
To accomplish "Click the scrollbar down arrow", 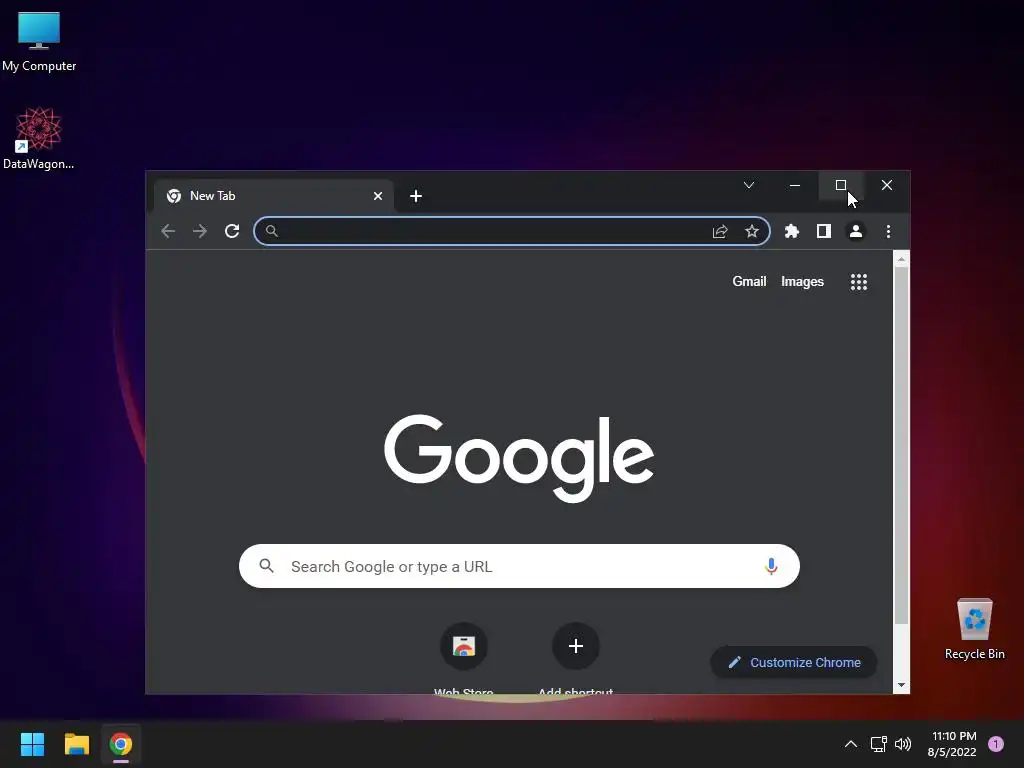I will [901, 685].
